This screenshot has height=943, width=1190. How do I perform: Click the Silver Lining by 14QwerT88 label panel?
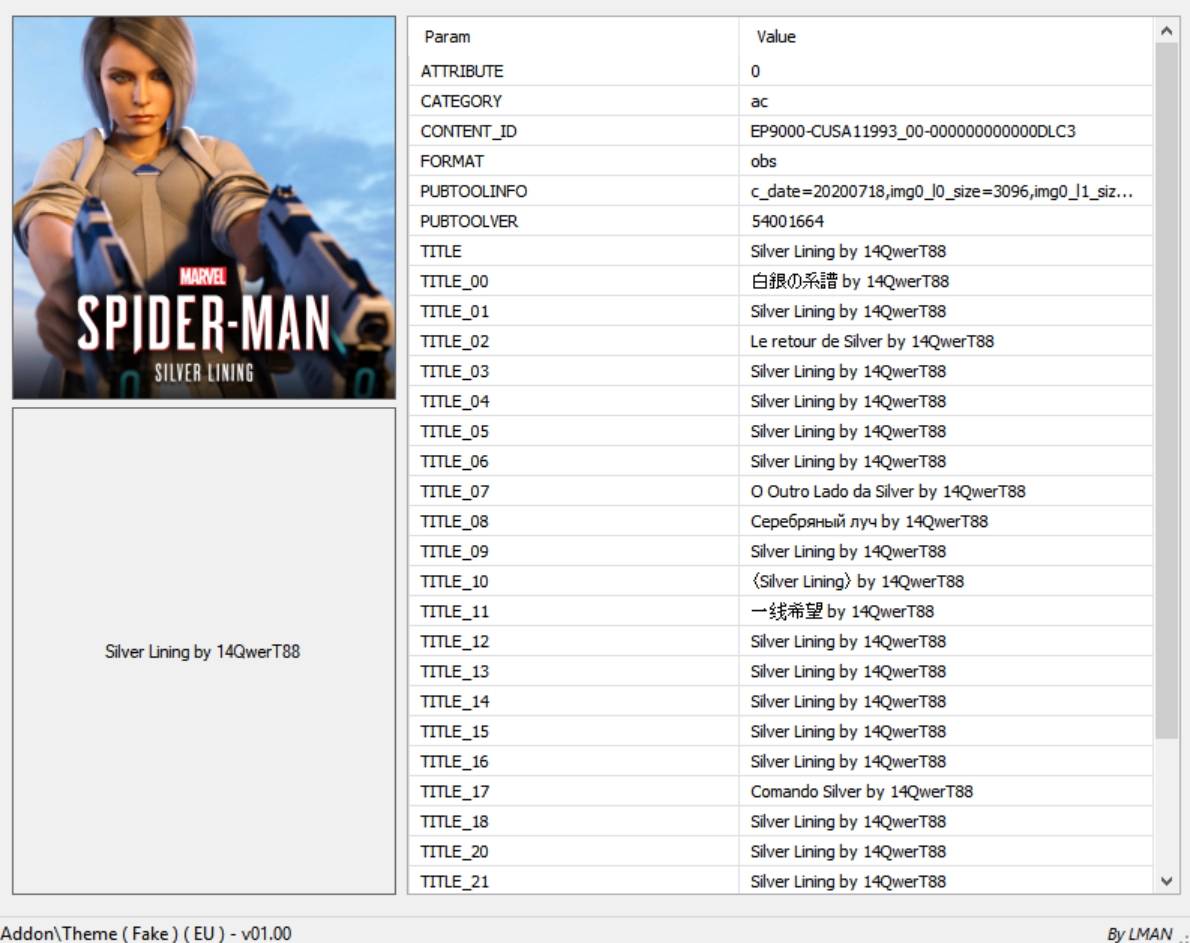click(204, 651)
